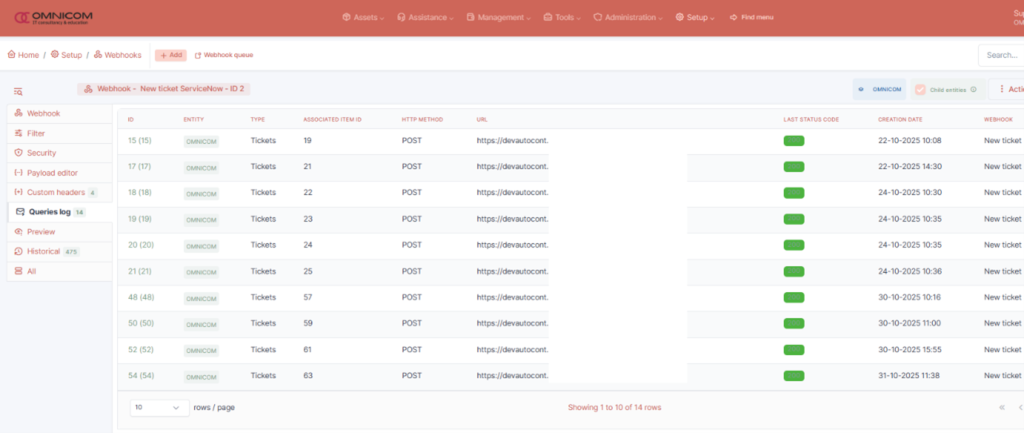Click the Payload editor brackets icon
The width and height of the screenshot is (1024, 433).
19,173
